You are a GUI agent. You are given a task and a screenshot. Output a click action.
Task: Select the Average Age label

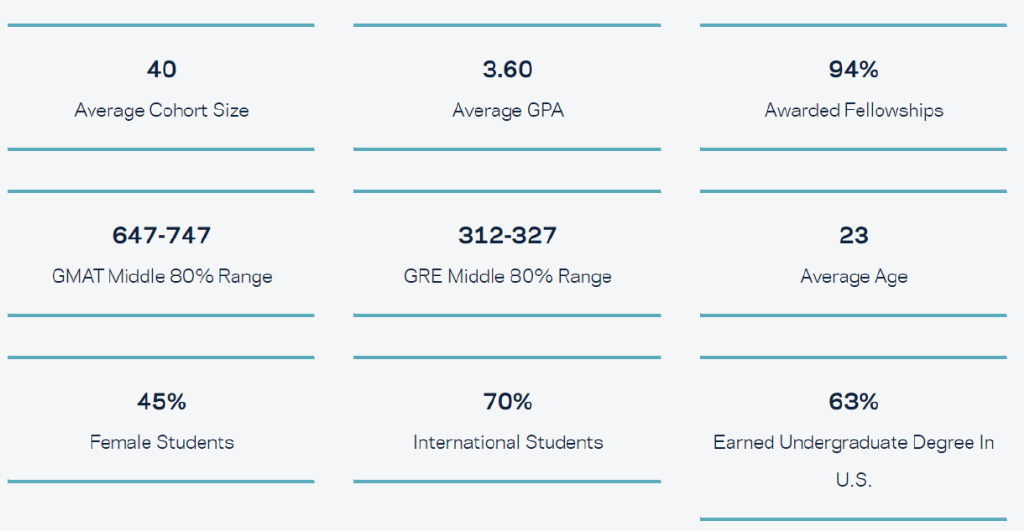[853, 276]
